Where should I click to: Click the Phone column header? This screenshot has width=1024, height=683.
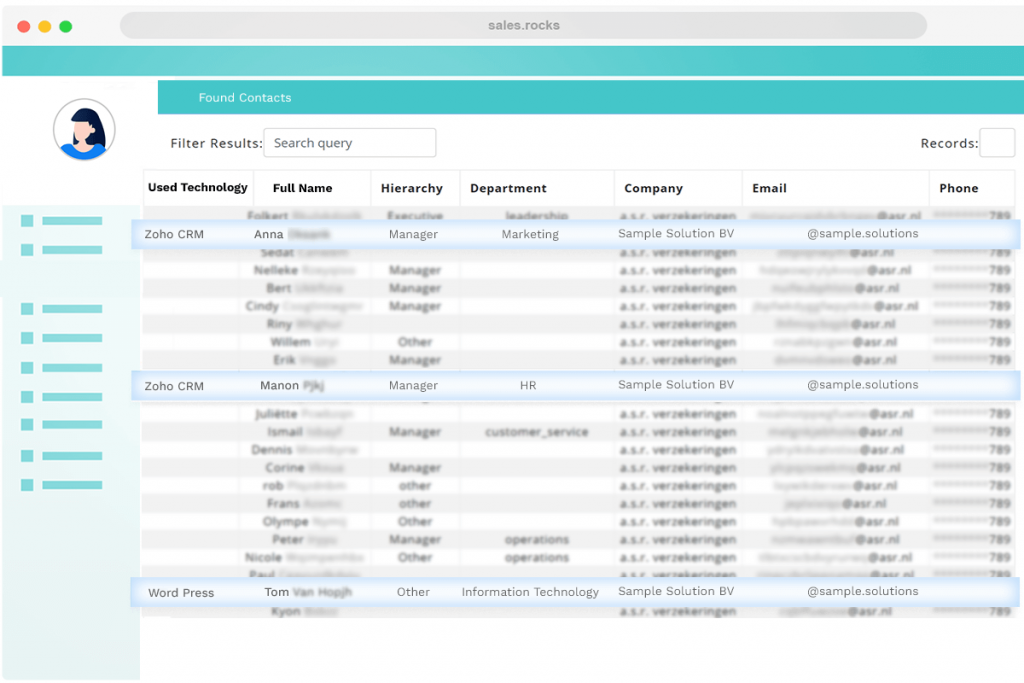coord(958,188)
